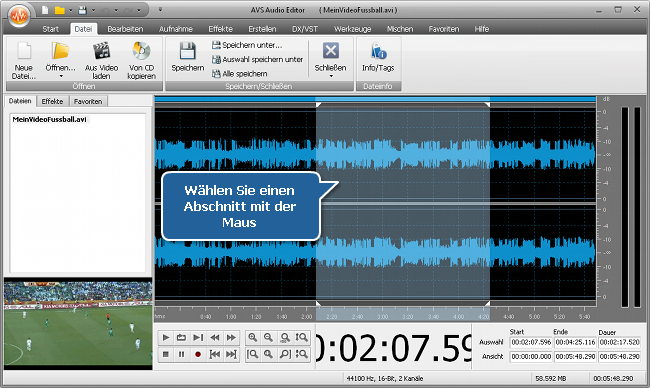Zoom to selection end bracket icon
The width and height of the screenshot is (650, 388).
285,354
